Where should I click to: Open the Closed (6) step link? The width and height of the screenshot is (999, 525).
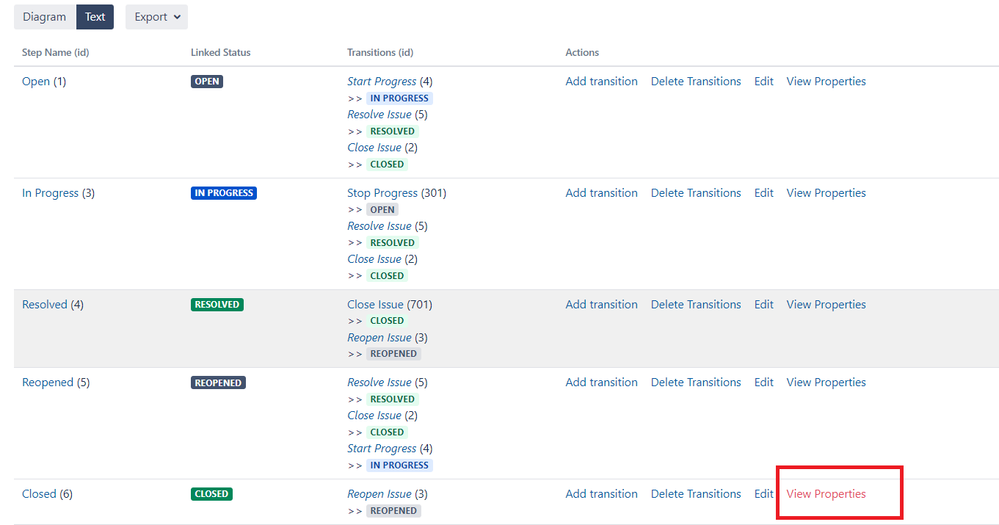(x=39, y=494)
